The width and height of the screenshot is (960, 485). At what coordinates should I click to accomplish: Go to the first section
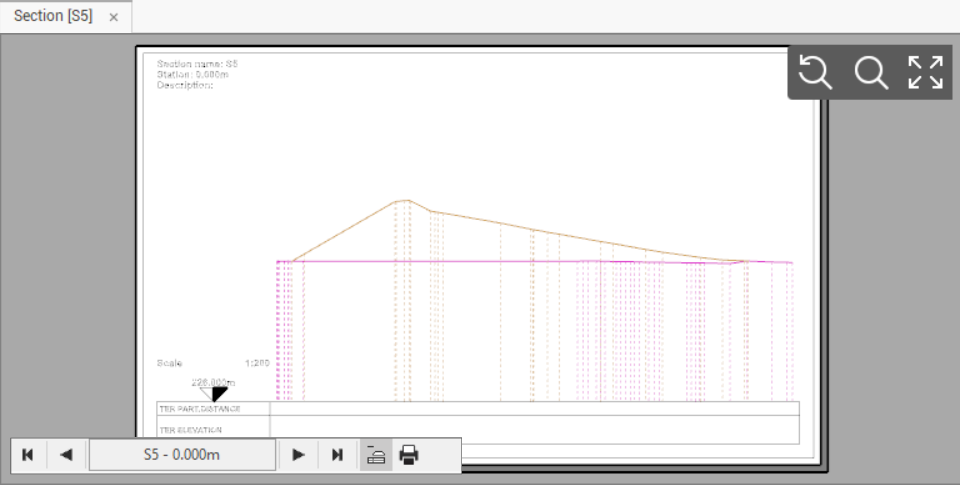coord(27,455)
